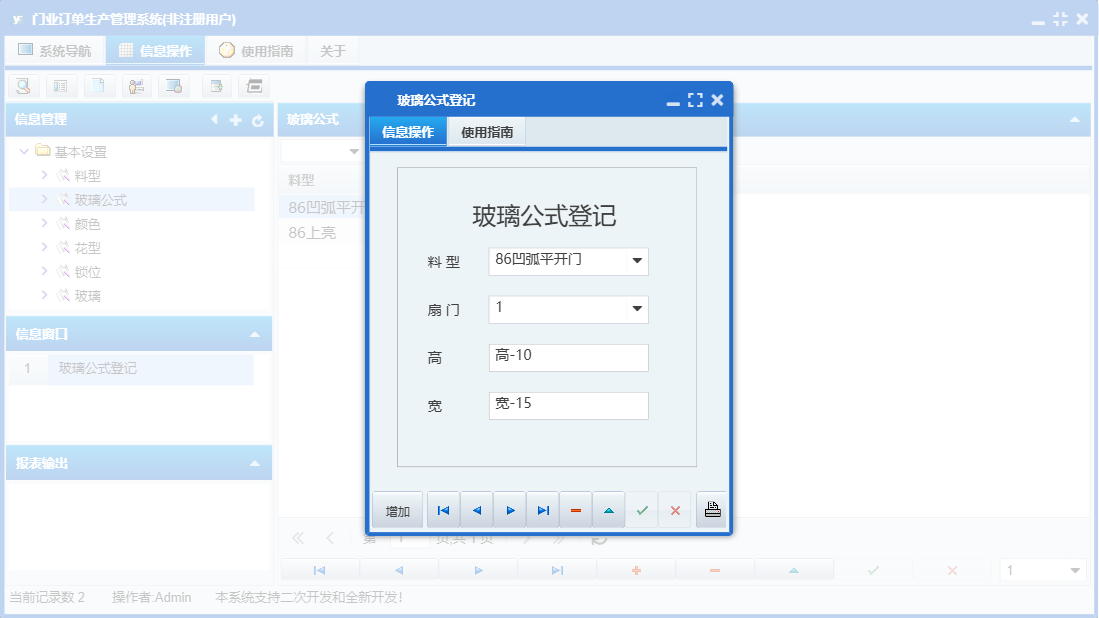This screenshot has height=618, width=1099.
Task: Click the blue up-triangle edit icon
Action: point(609,510)
